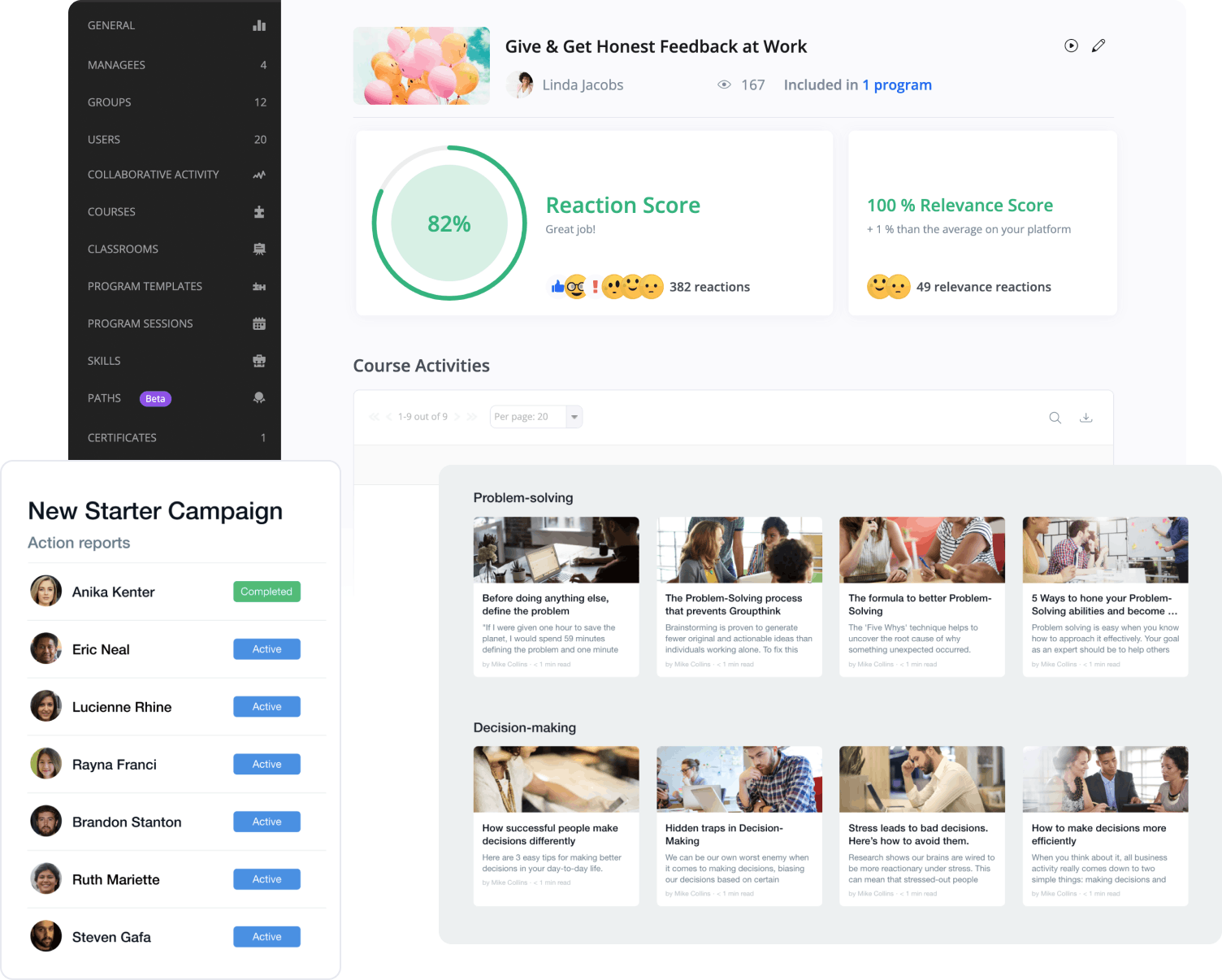Screen dimensions: 1222x980
Task: Open 'How to make decisions more efficiently' card
Action: coord(1105,826)
